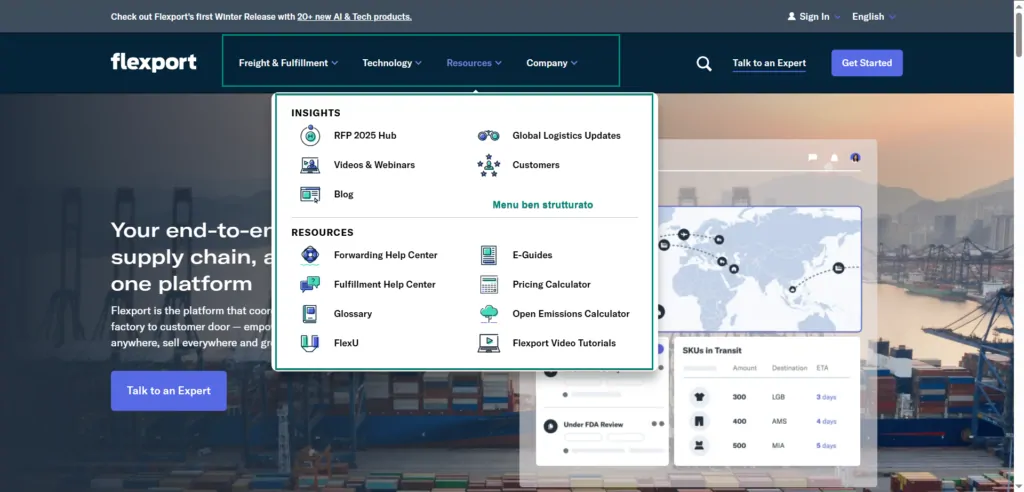Image resolution: width=1024 pixels, height=492 pixels.
Task: Click the binoculars icon for Global Logistics Updates
Action: click(488, 136)
